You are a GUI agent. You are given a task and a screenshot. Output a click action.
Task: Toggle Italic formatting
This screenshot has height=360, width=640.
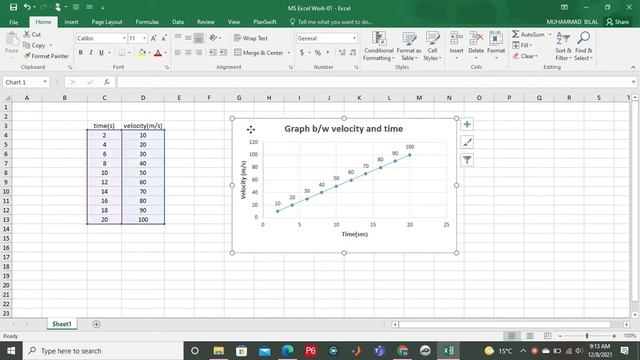[x=91, y=53]
